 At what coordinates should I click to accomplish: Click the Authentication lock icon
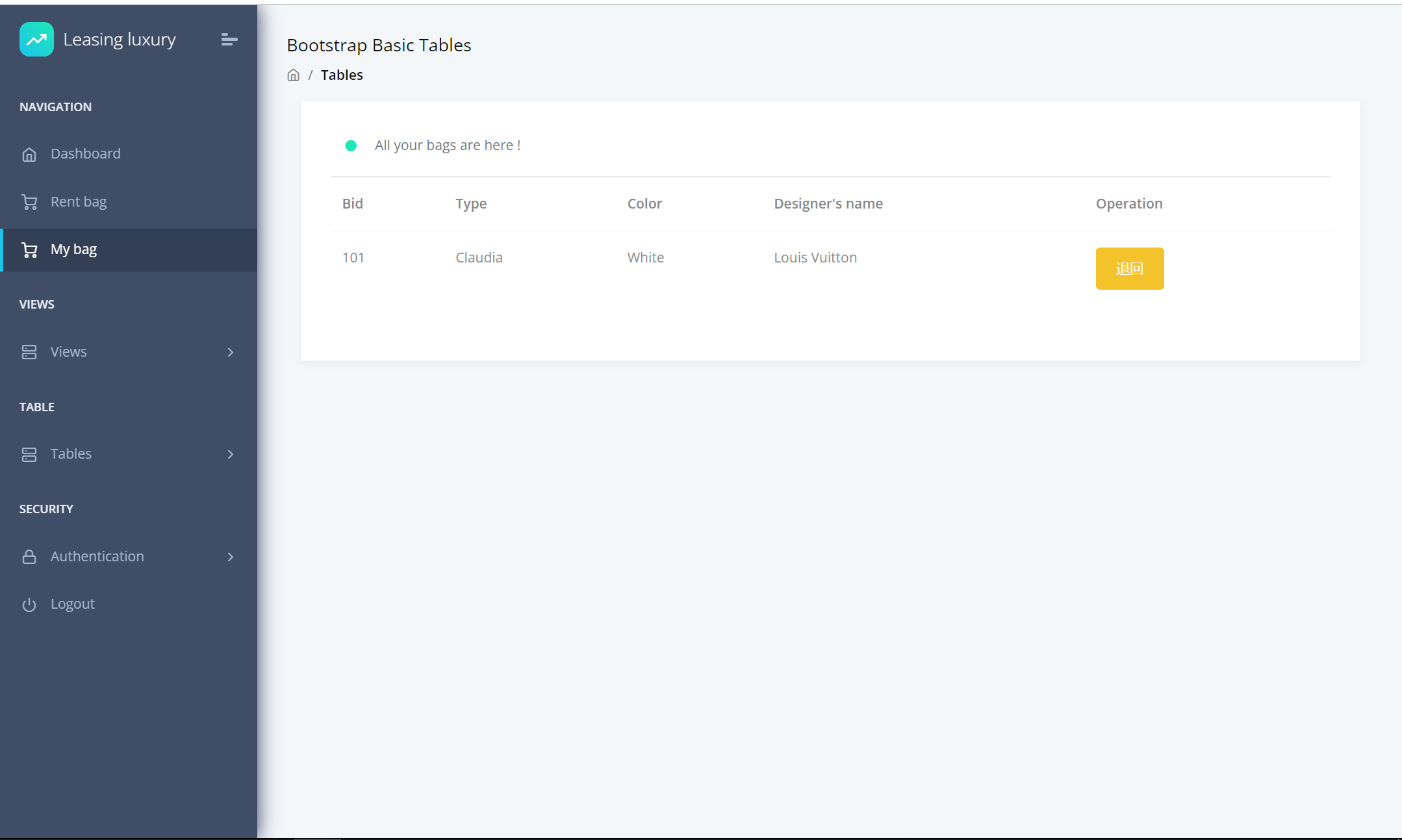29,557
